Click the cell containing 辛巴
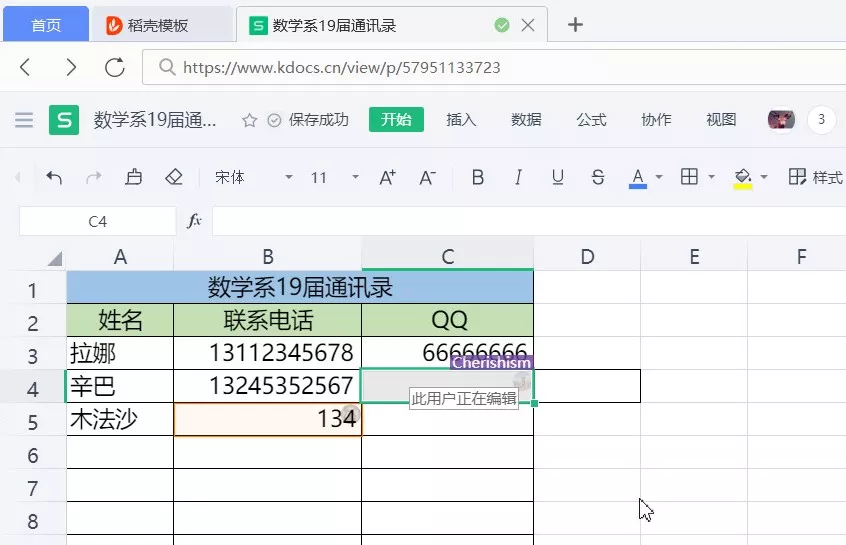Screen dimensions: 846x545 pos(120,386)
